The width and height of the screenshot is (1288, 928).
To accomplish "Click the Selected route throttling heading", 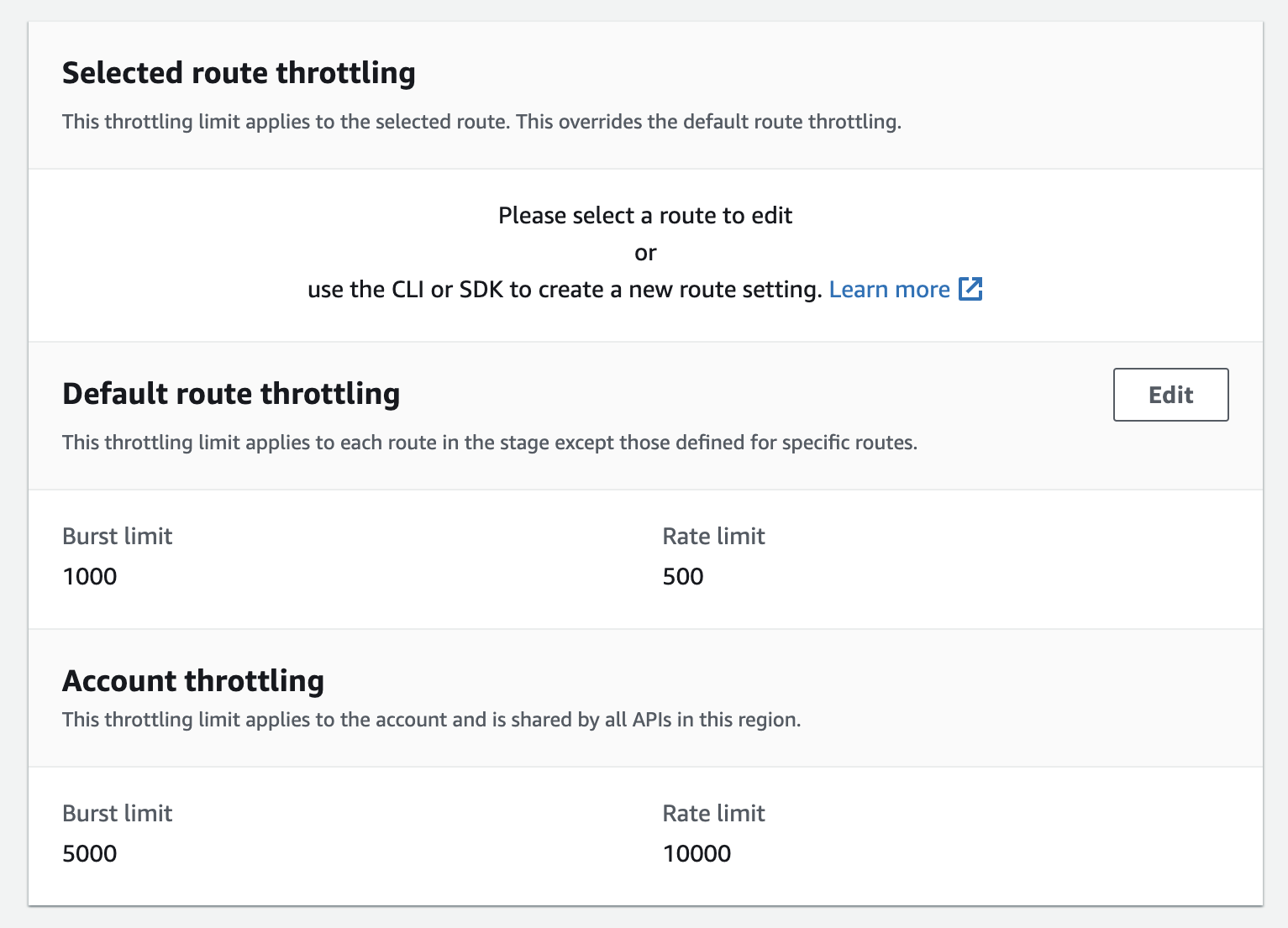I will coord(239,73).
